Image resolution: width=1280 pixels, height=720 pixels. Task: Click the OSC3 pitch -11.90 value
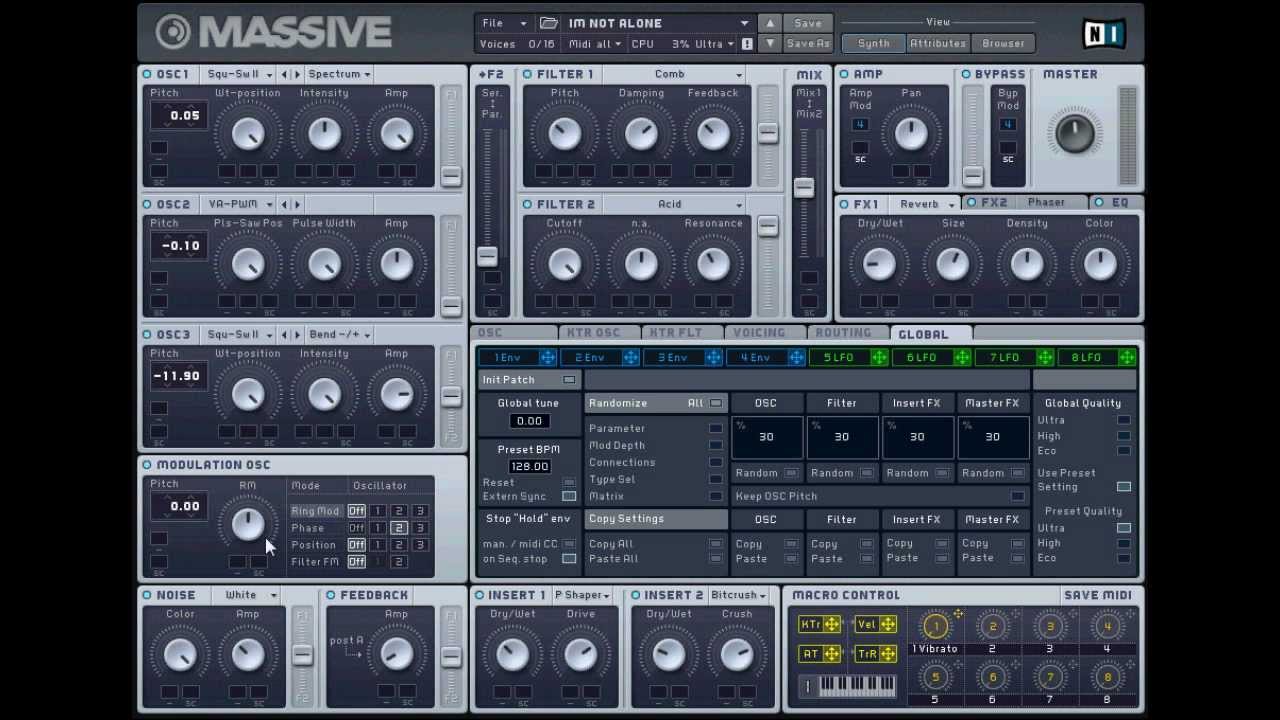(x=178, y=376)
